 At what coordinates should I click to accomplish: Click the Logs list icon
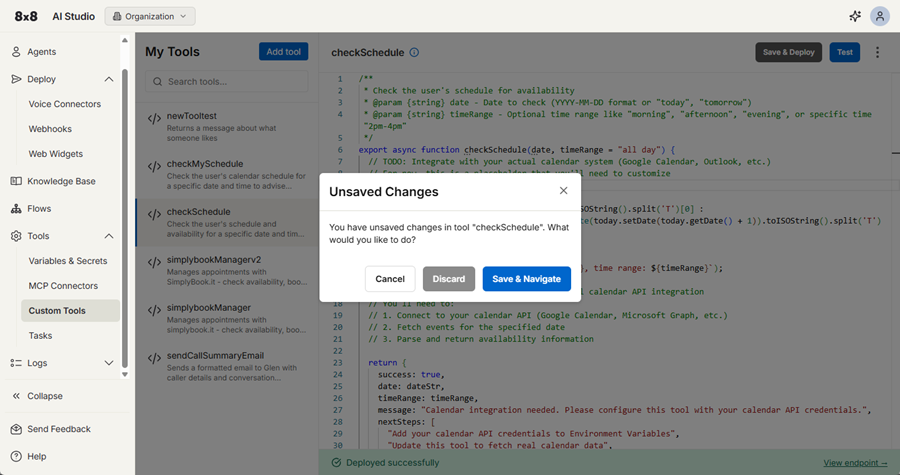tap(16, 363)
